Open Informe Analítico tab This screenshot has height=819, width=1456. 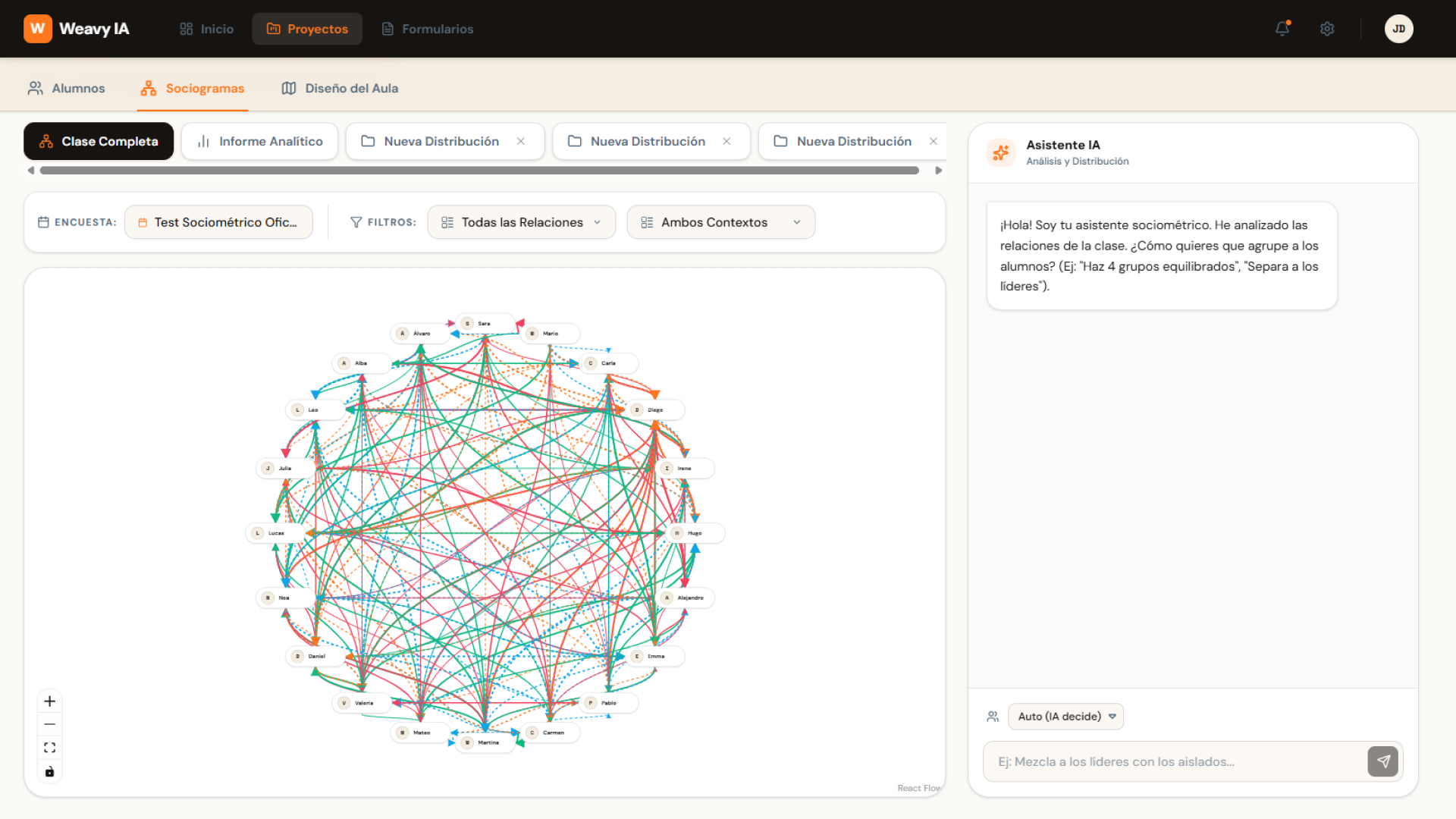[x=260, y=141]
